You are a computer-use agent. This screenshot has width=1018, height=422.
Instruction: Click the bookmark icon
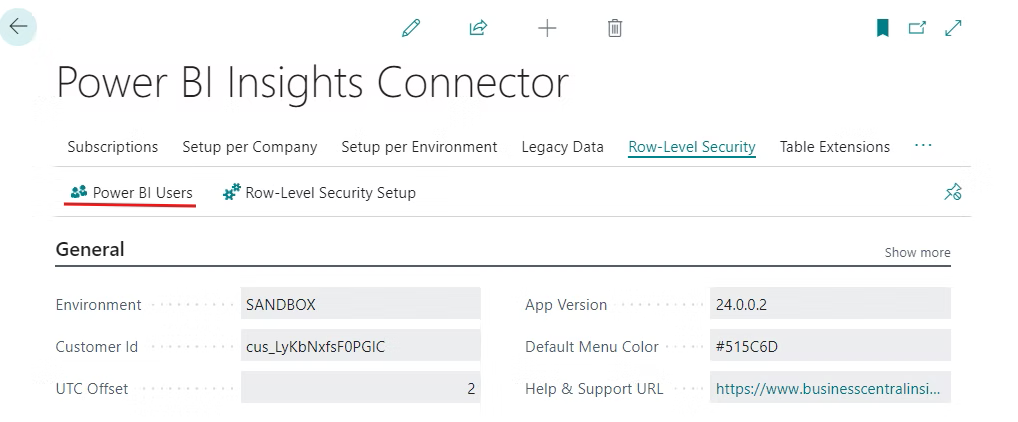pyautogui.click(x=882, y=28)
